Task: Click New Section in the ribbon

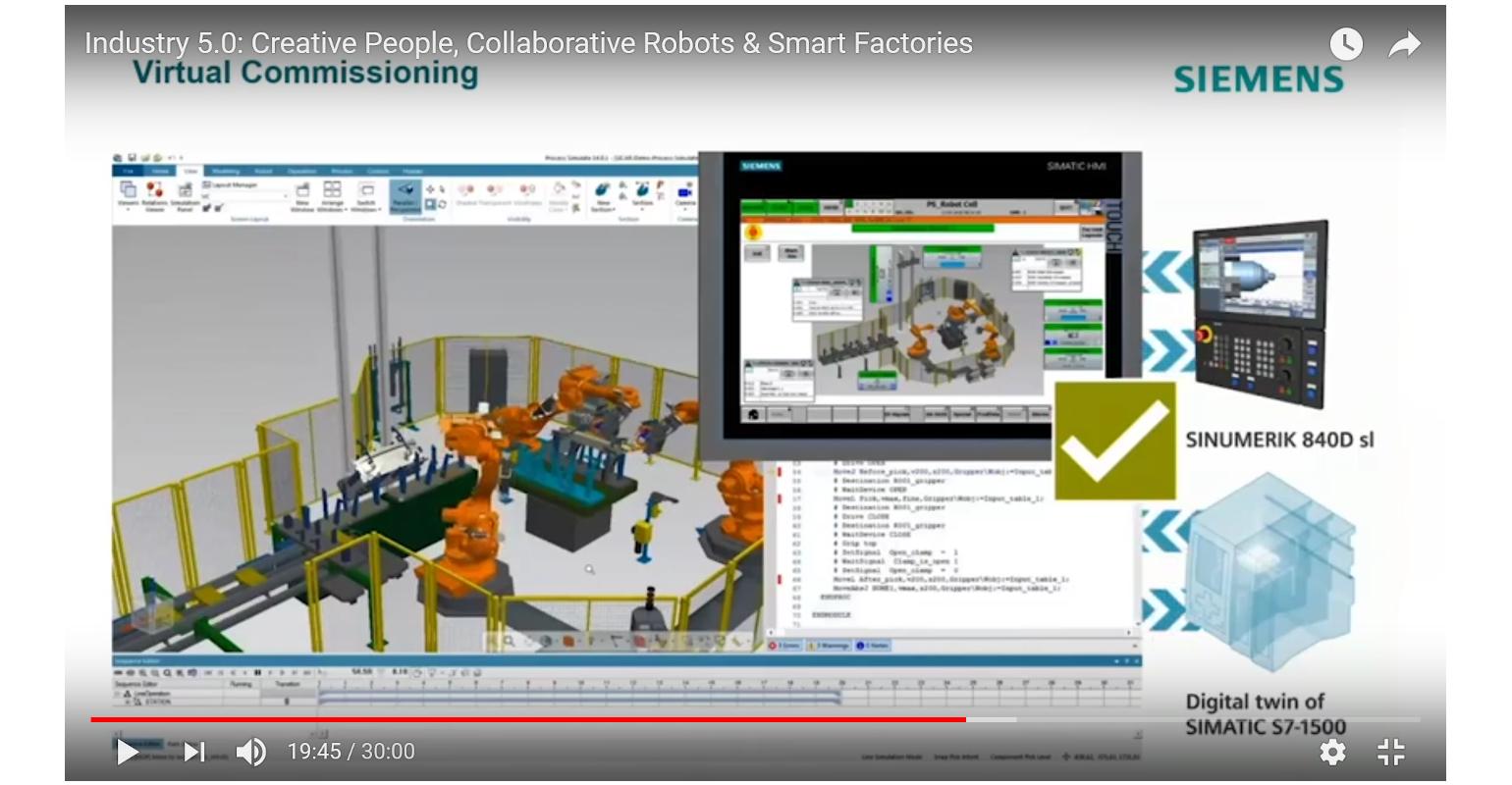Action: point(603,196)
